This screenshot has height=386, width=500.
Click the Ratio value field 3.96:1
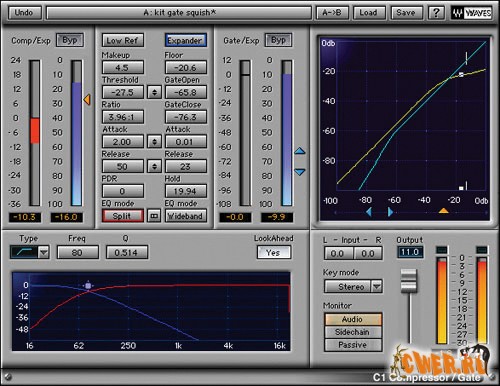pyautogui.click(x=123, y=117)
